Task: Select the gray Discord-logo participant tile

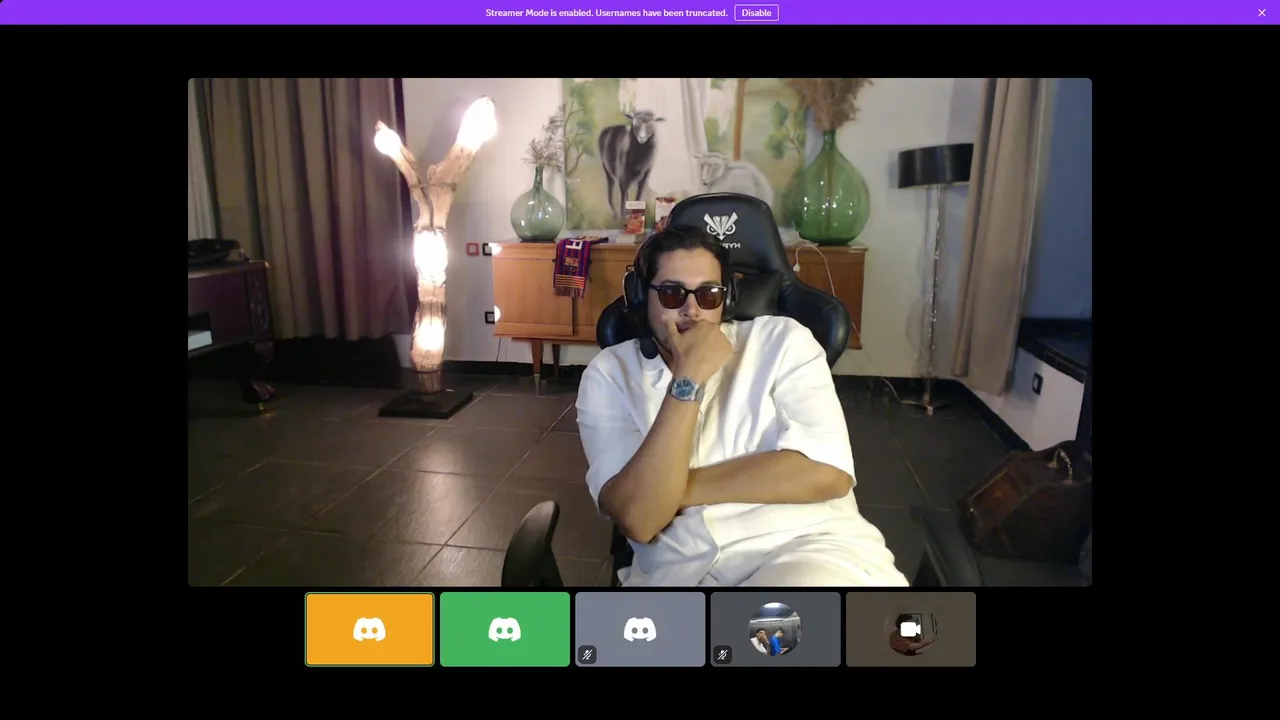Action: coord(640,629)
